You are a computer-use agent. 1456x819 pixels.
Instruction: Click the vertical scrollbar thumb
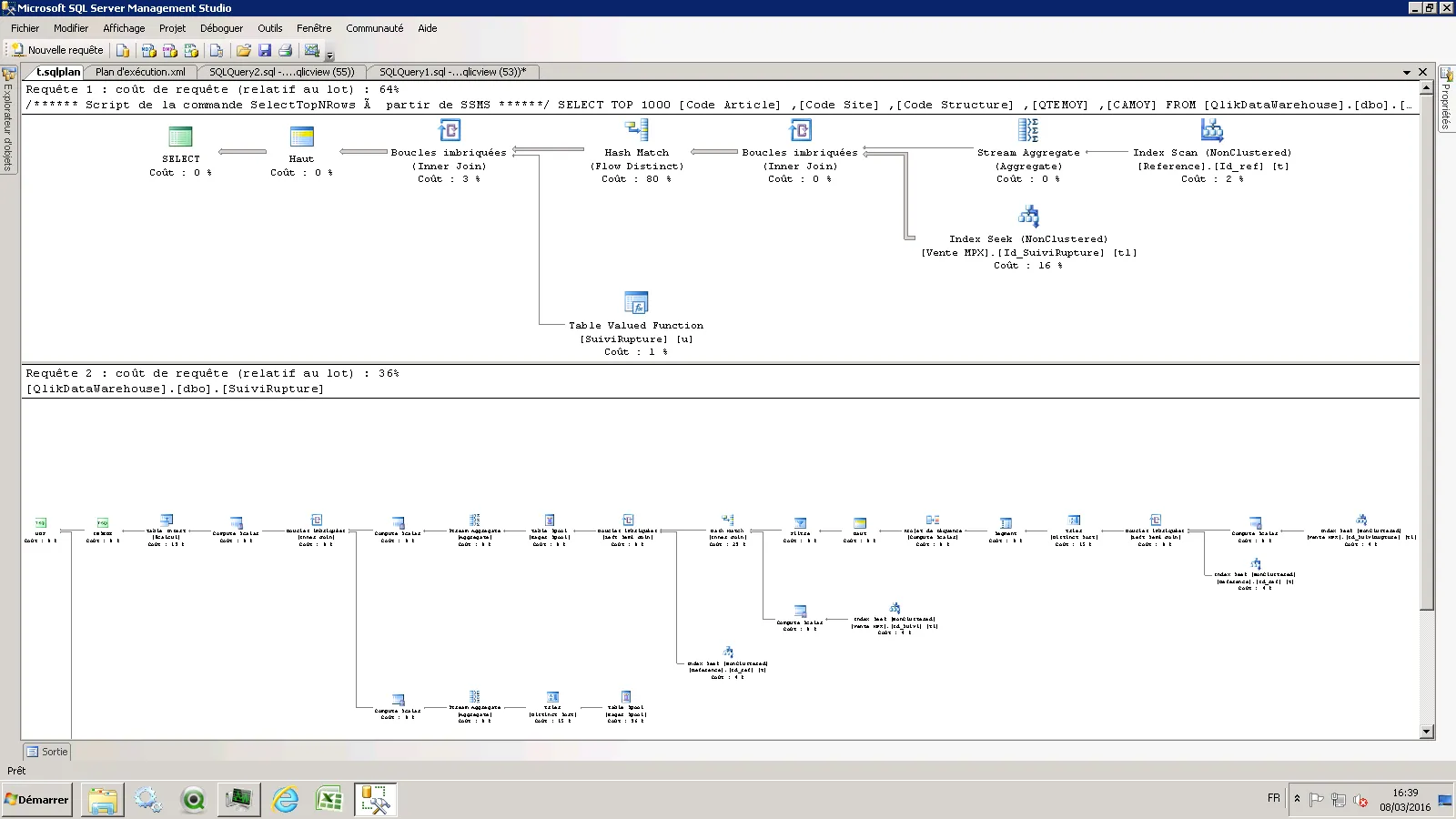(x=1426, y=352)
